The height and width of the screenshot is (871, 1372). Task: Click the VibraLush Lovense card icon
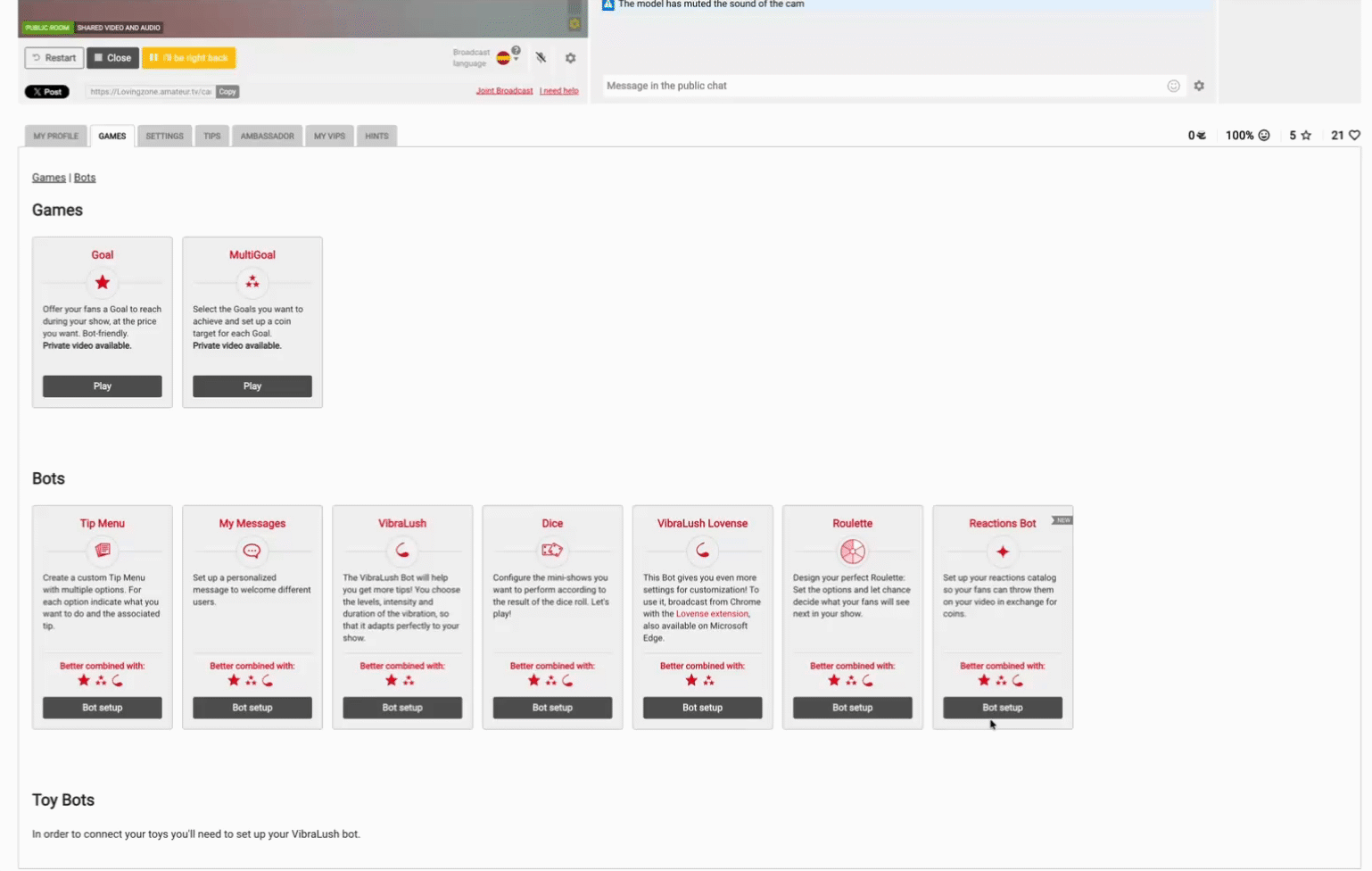click(x=703, y=551)
